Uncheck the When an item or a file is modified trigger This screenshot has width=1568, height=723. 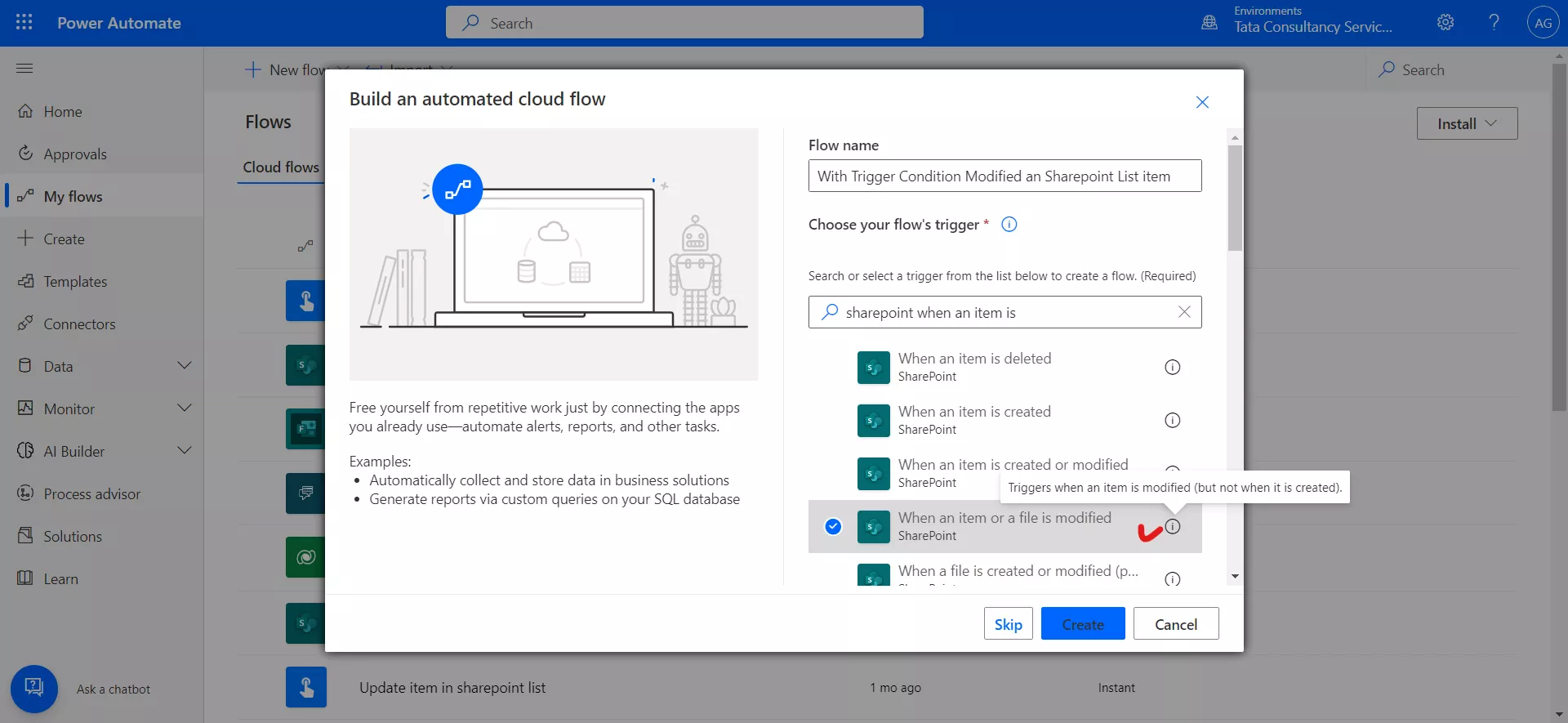click(833, 527)
